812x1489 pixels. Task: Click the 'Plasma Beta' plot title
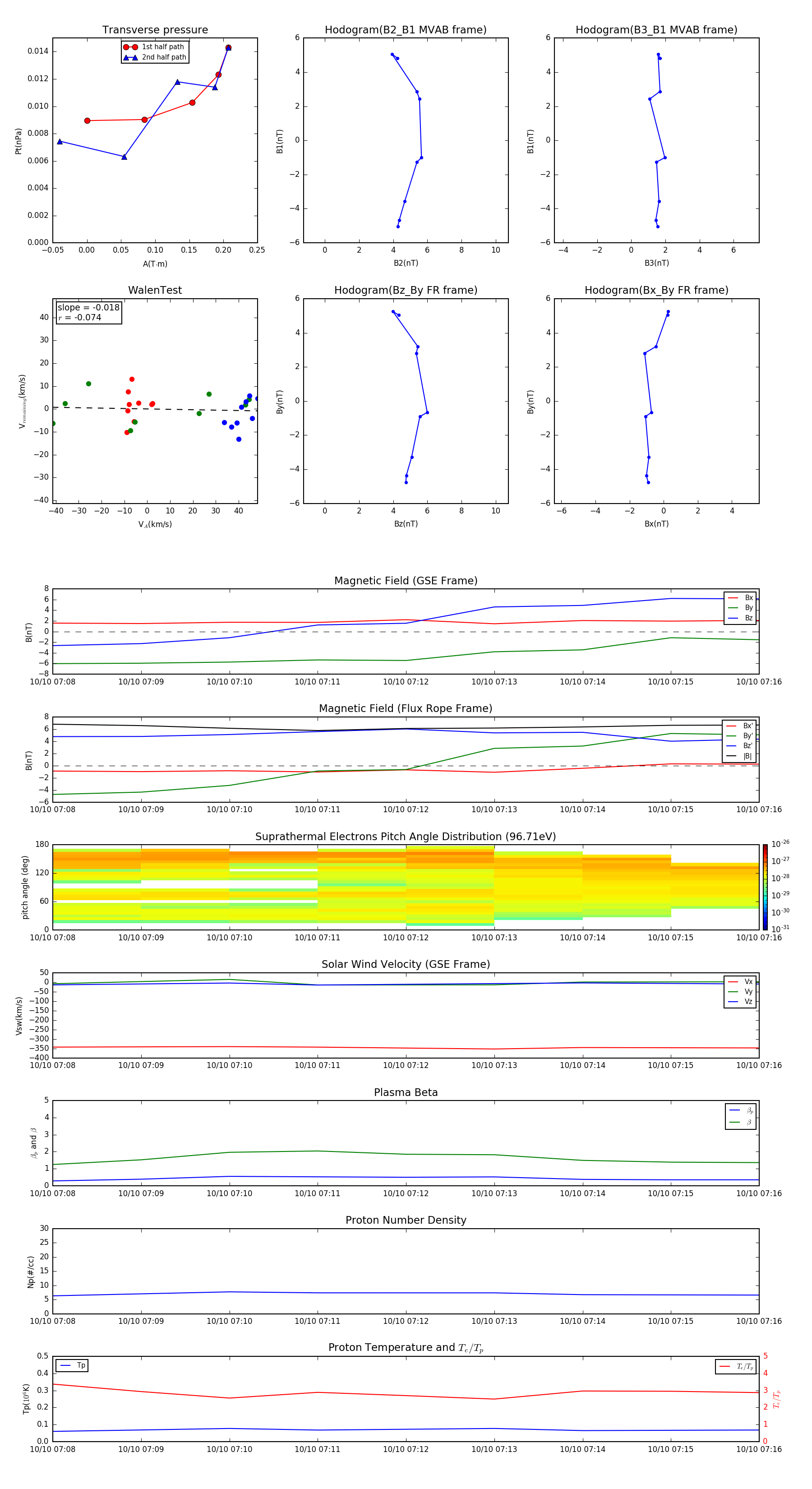[406, 1092]
